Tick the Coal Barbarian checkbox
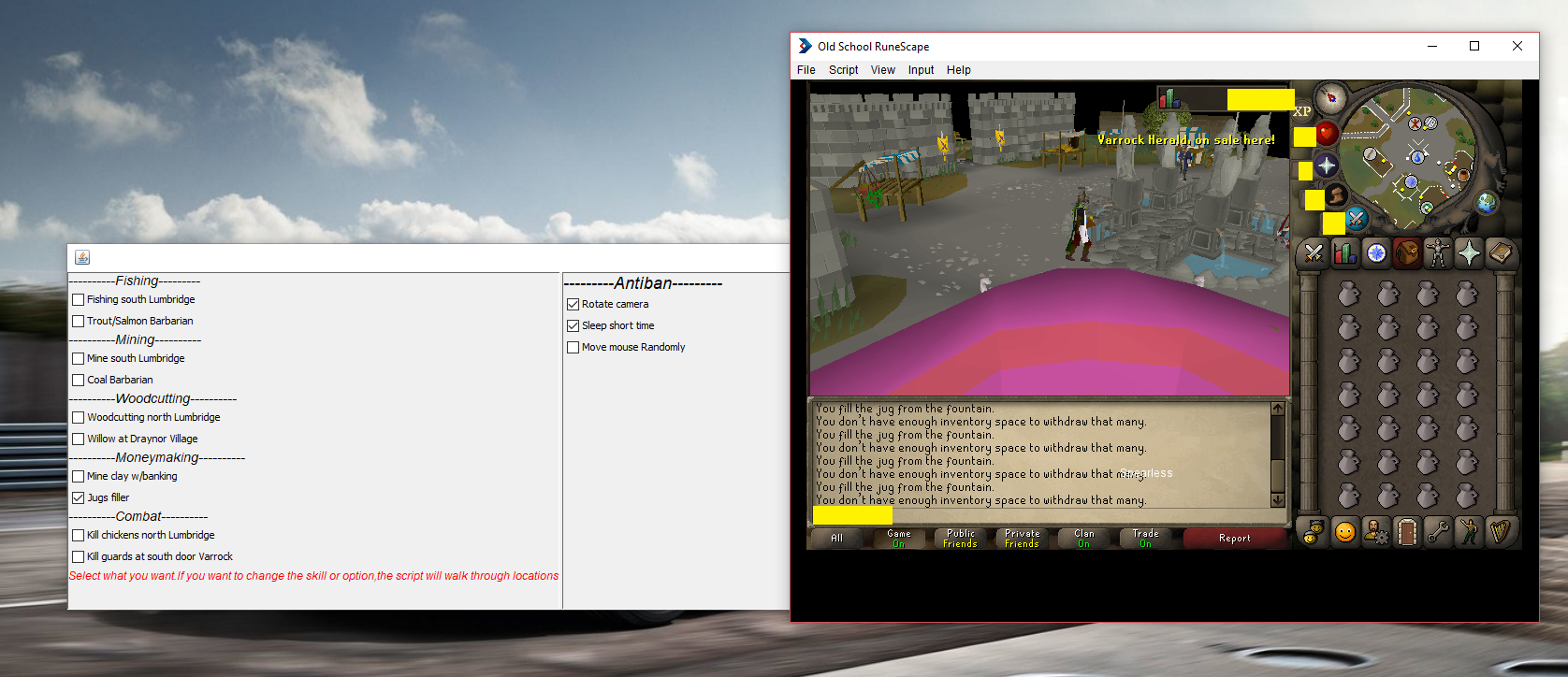The height and width of the screenshot is (677, 1568). [x=79, y=381]
